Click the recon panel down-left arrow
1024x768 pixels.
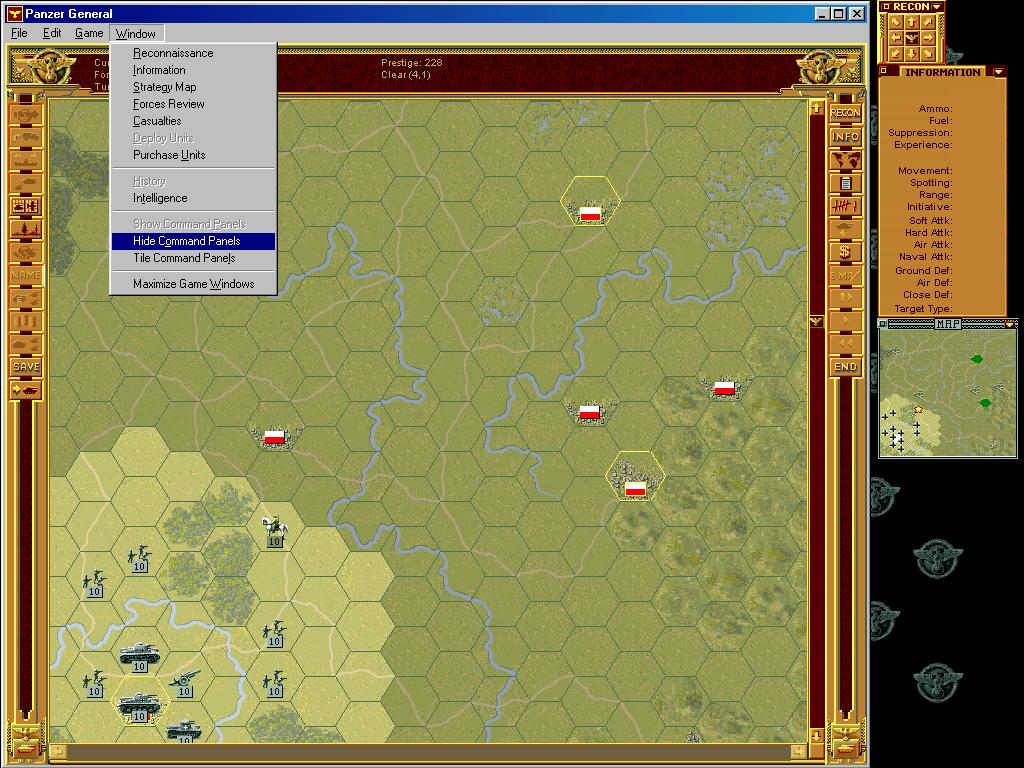896,54
